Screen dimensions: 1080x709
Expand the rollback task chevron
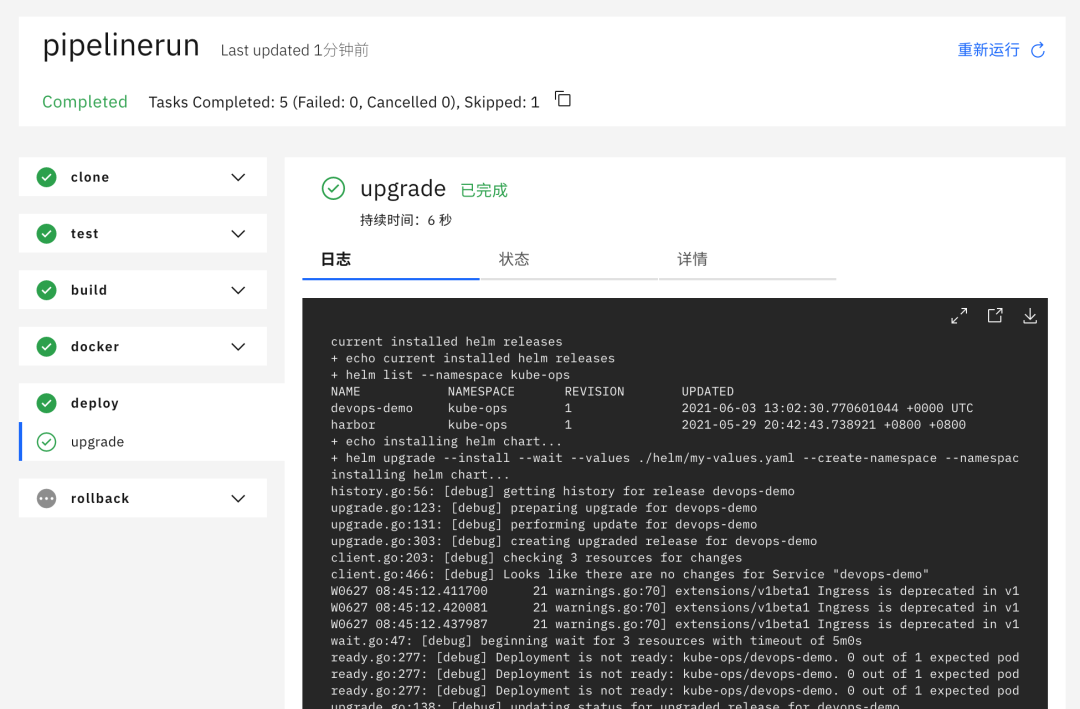point(238,498)
